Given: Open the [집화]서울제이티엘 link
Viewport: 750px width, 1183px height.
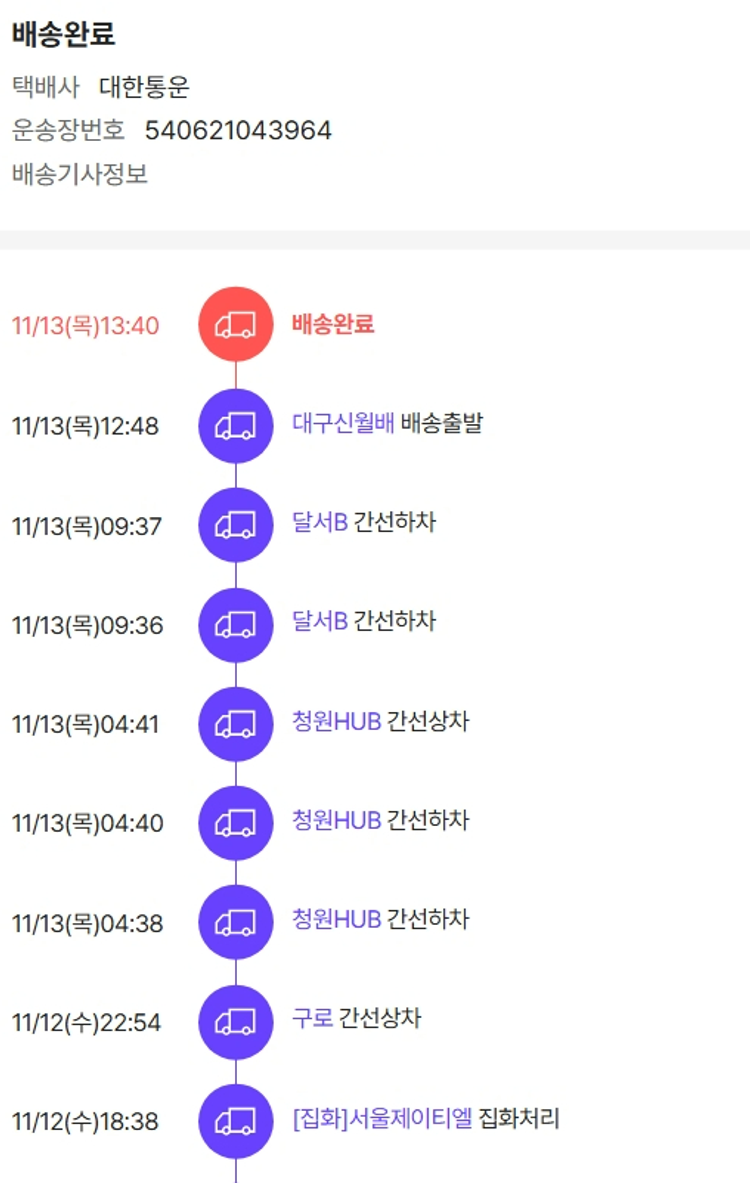Looking at the screenshot, I should (x=382, y=1118).
